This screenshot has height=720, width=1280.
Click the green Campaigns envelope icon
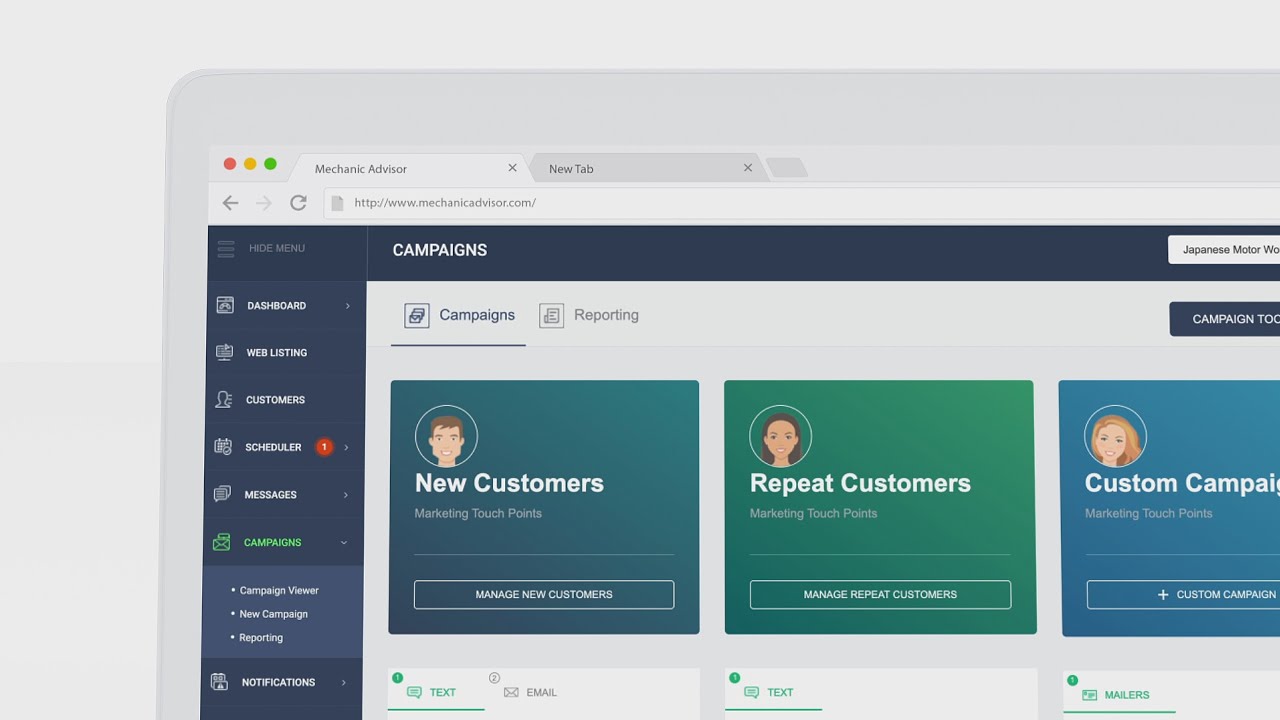click(221, 542)
